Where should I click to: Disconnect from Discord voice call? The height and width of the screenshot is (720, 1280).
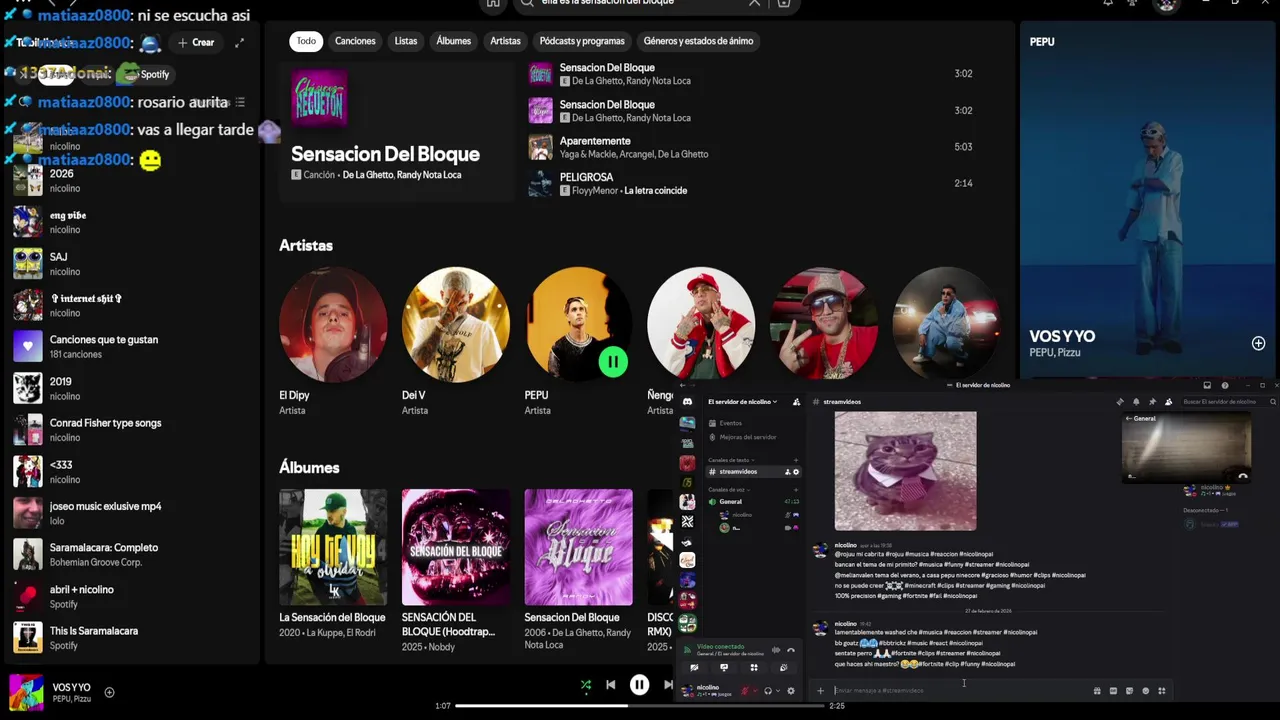click(x=791, y=650)
